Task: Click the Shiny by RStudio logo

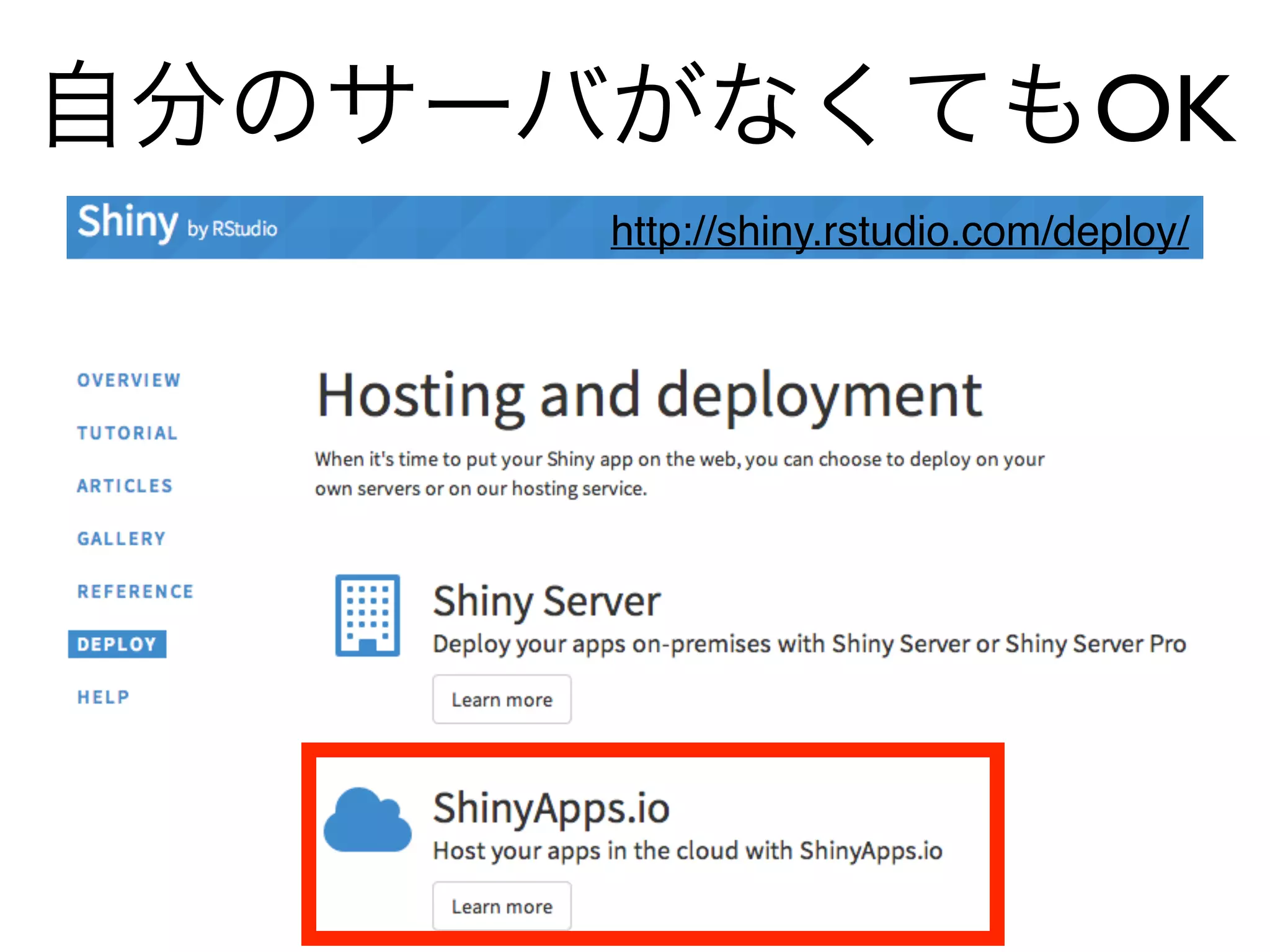Action: pyautogui.click(x=177, y=223)
